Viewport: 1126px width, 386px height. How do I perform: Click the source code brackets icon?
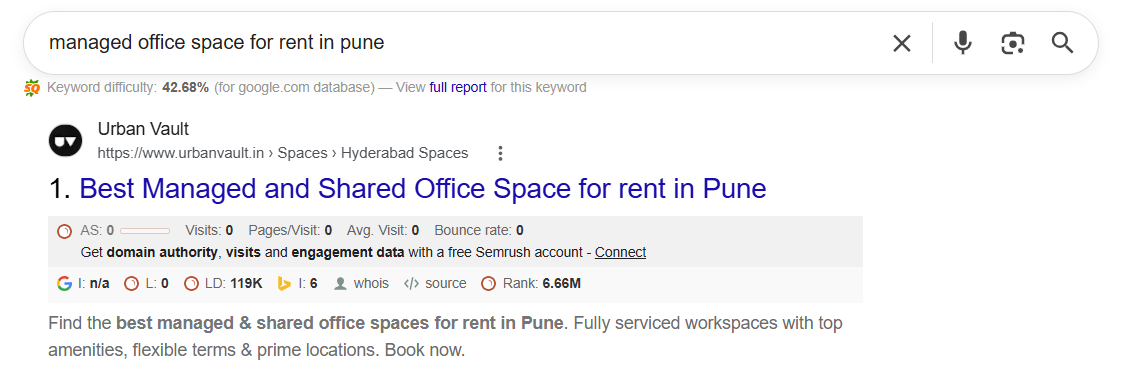point(411,283)
